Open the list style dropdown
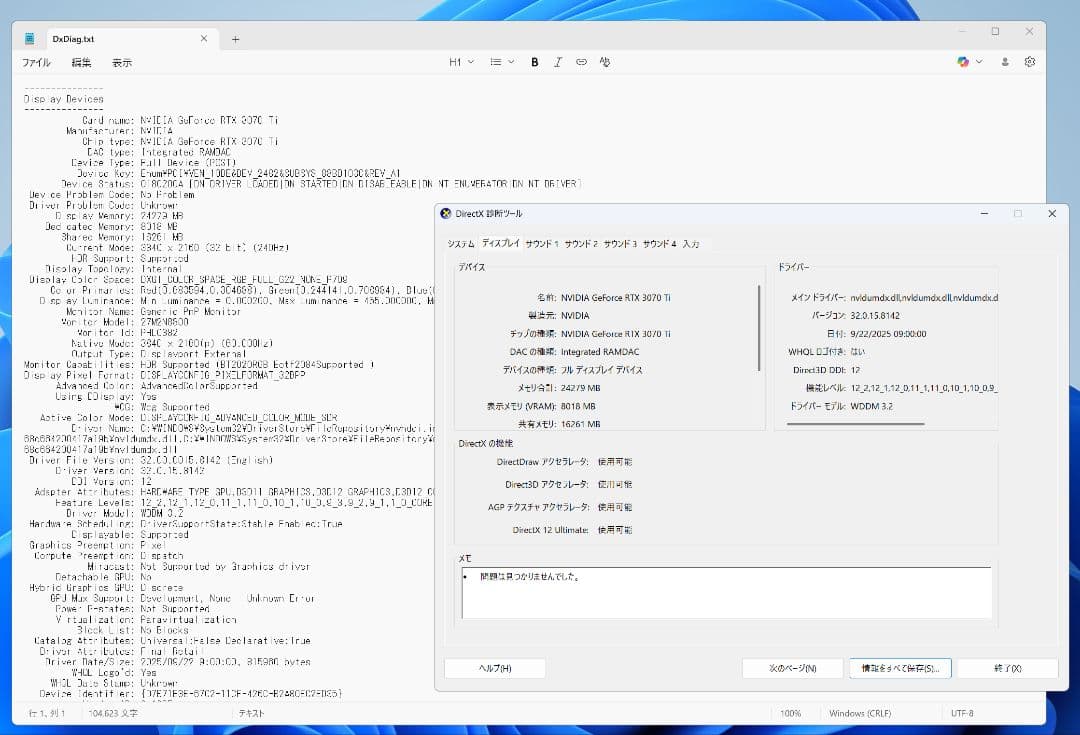1080x735 pixels. click(x=502, y=62)
